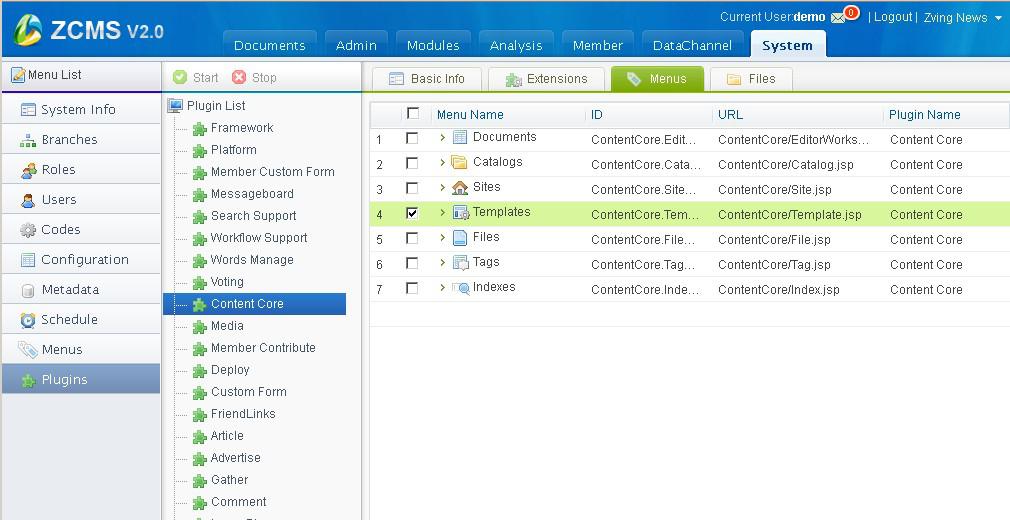Click the Roles icon in the sidebar
Image resolution: width=1010 pixels, height=520 pixels.
pos(28,170)
